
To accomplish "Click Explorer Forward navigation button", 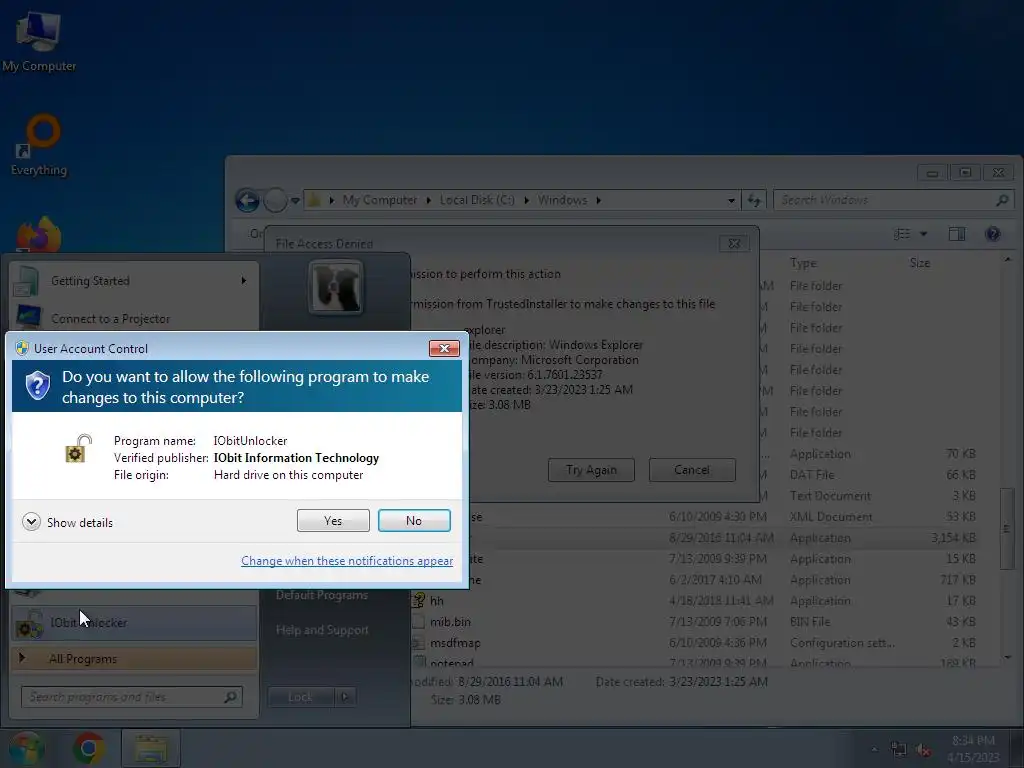I will [276, 200].
